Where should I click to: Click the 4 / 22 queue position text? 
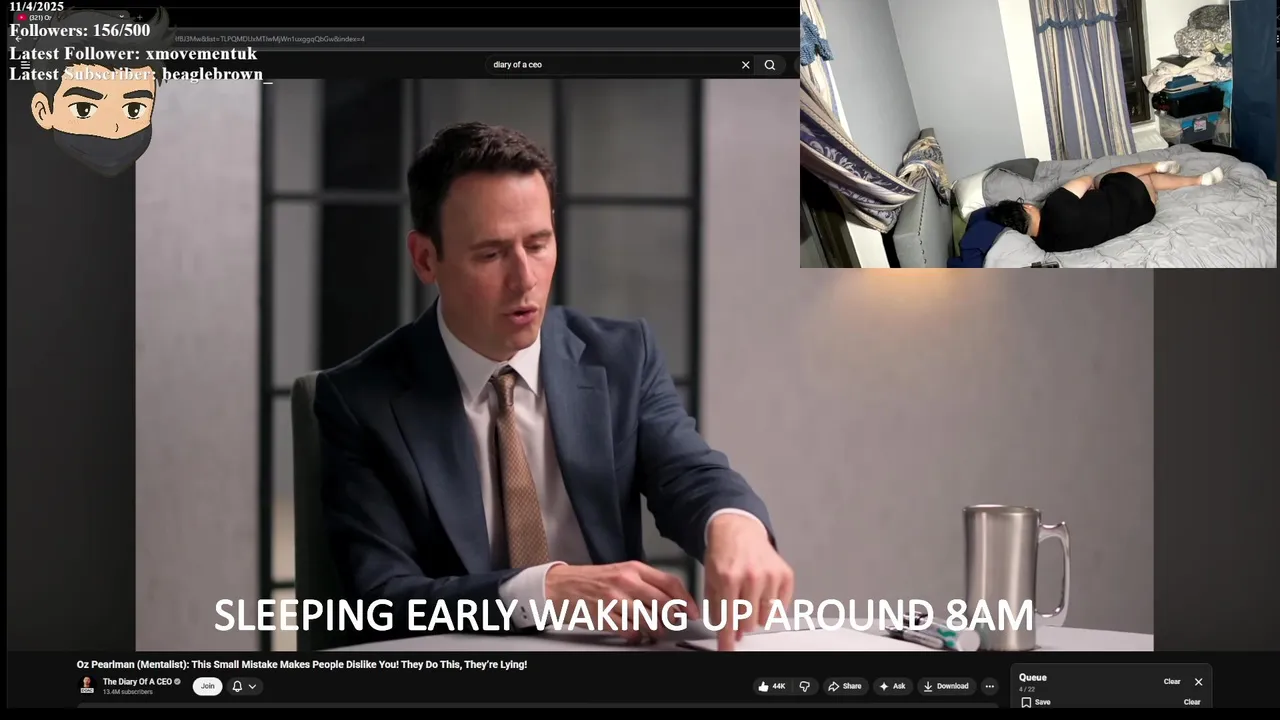1027,689
